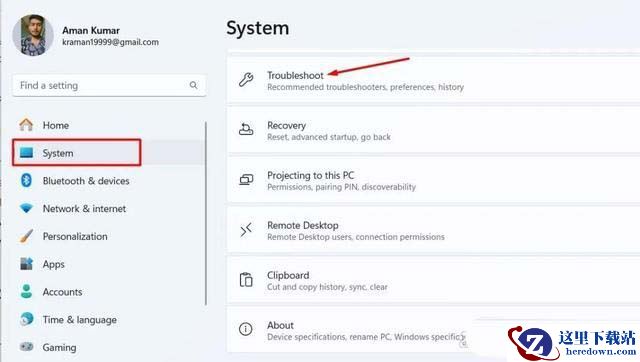
Task: Click Aman Kumar's profile picture
Action: tap(33, 35)
